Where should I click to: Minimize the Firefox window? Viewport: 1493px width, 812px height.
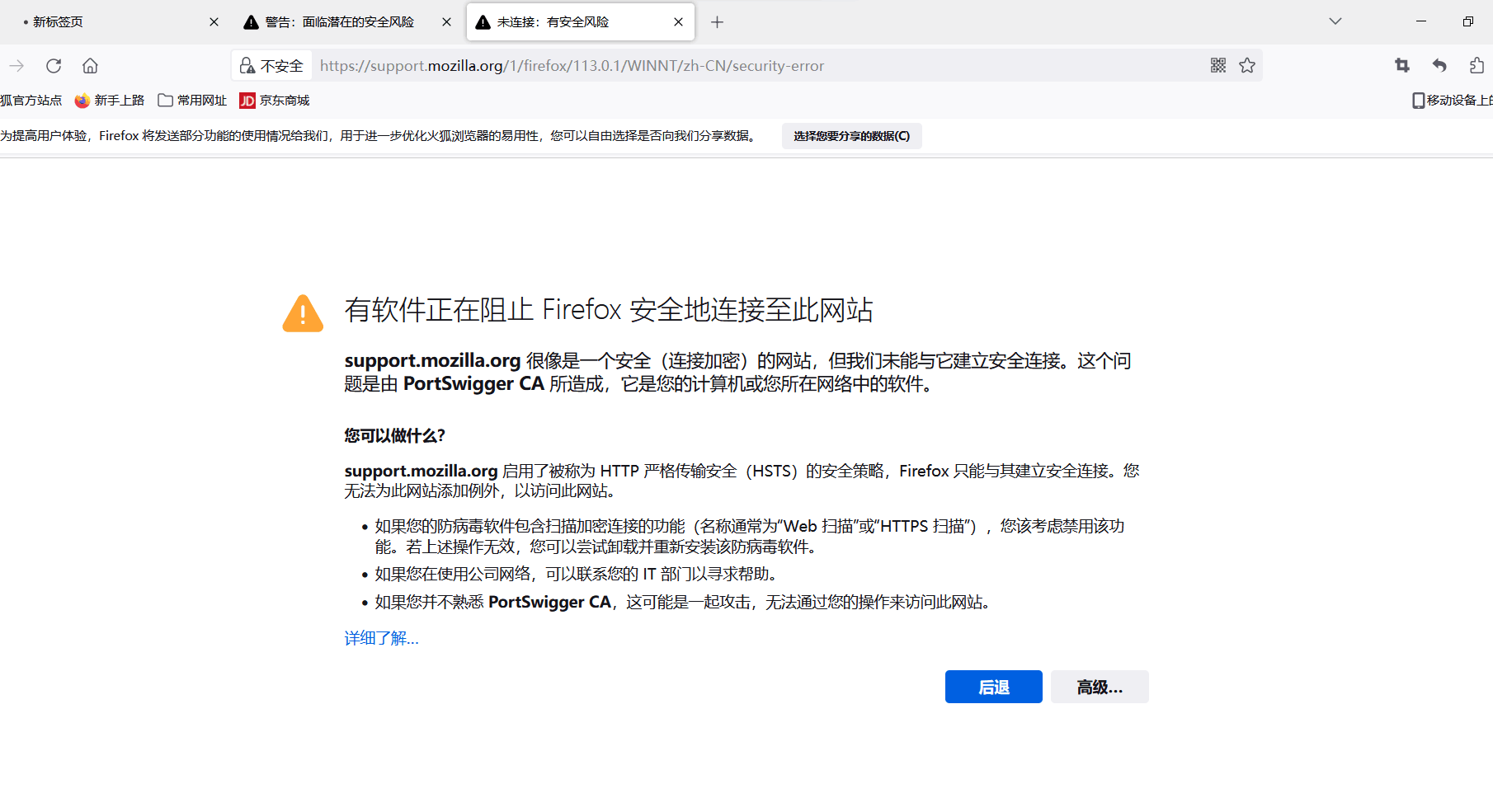click(x=1421, y=21)
